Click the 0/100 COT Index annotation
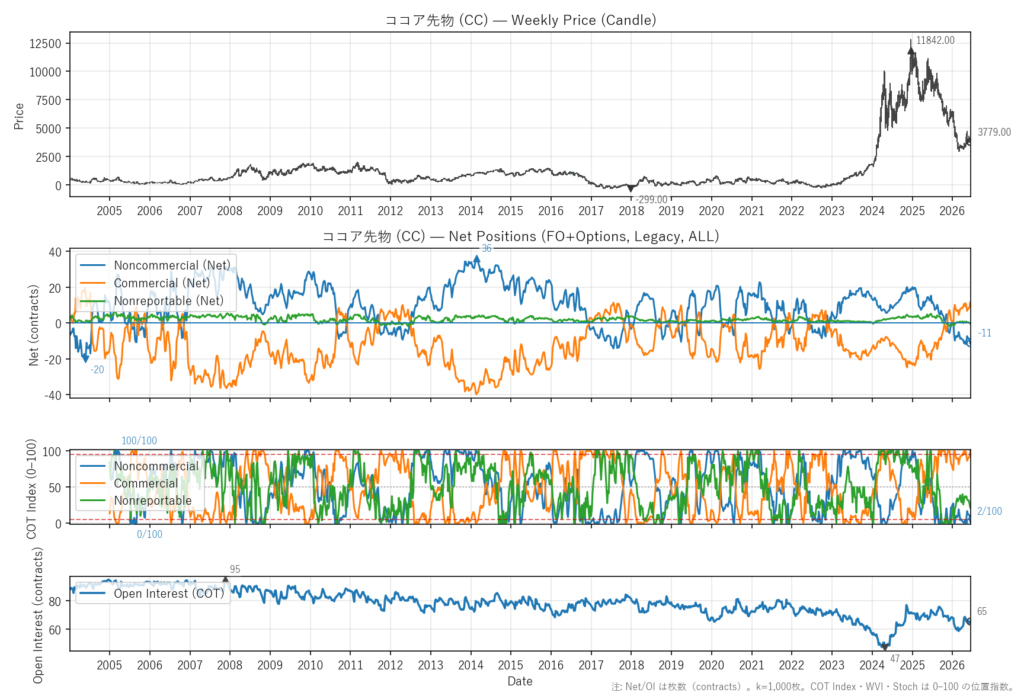 pos(150,534)
